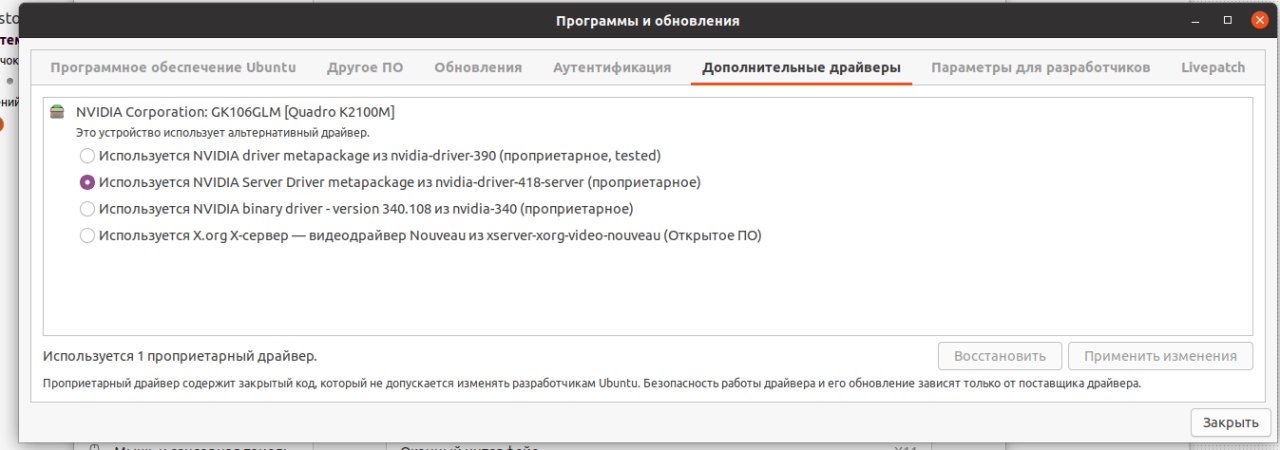This screenshot has width=1280, height=450.
Task: Switch to the 'Другое ПО' tab
Action: point(365,68)
